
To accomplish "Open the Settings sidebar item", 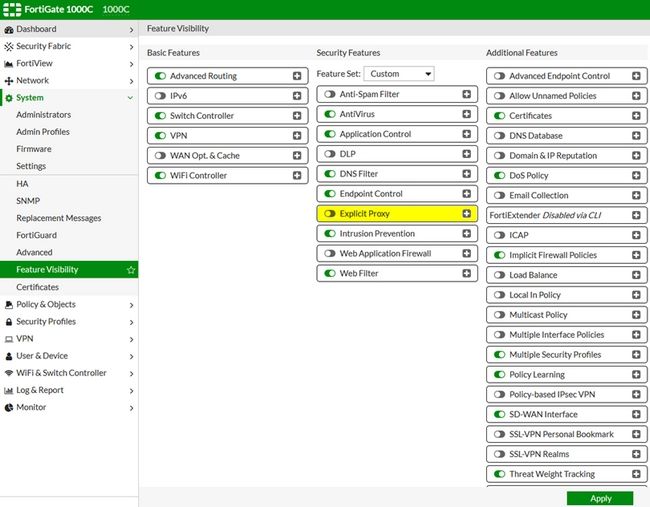I will [31, 166].
